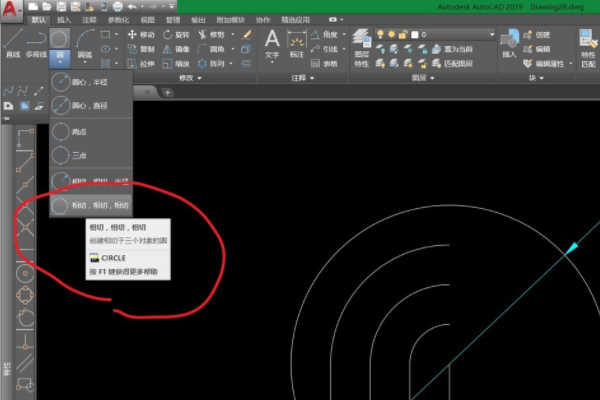Click the Fillet (圆角) tool
Image resolution: width=600 pixels, height=400 pixels.
click(x=211, y=49)
